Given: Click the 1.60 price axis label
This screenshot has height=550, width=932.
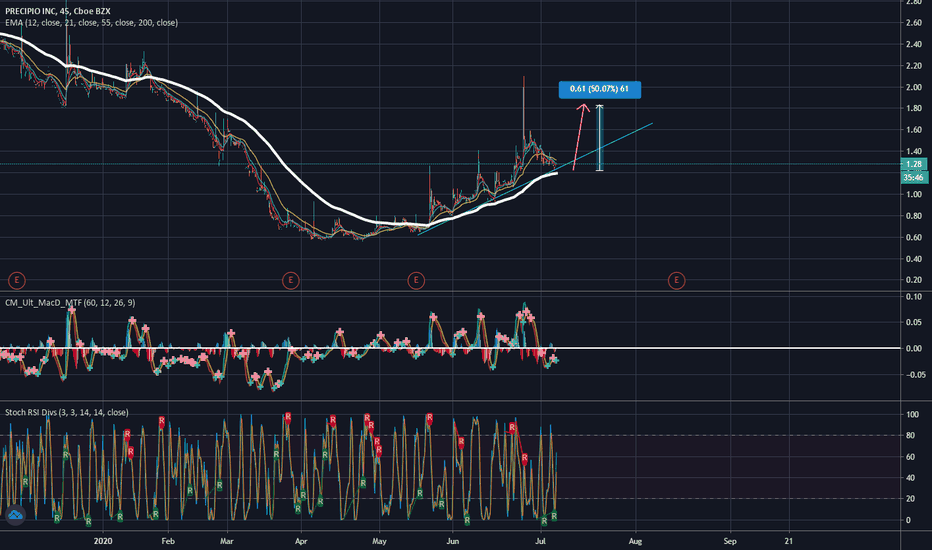Looking at the screenshot, I should pos(914,130).
